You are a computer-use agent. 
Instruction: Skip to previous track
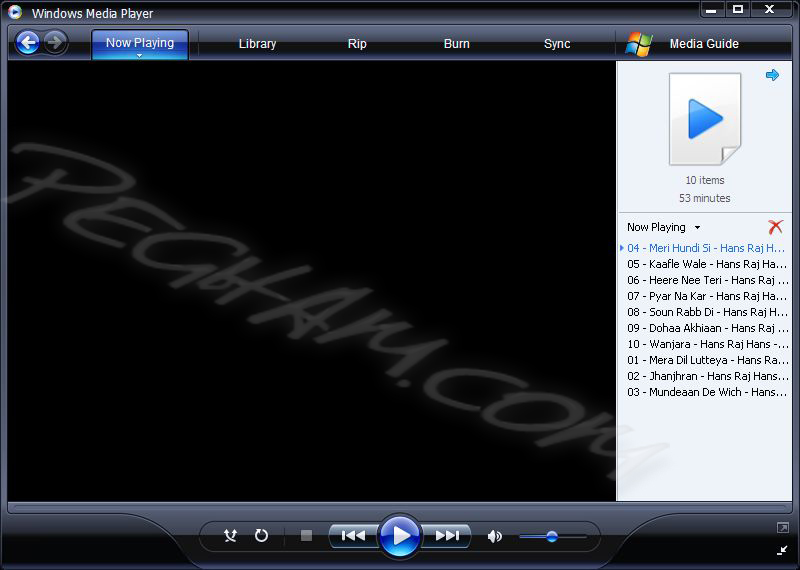(353, 535)
